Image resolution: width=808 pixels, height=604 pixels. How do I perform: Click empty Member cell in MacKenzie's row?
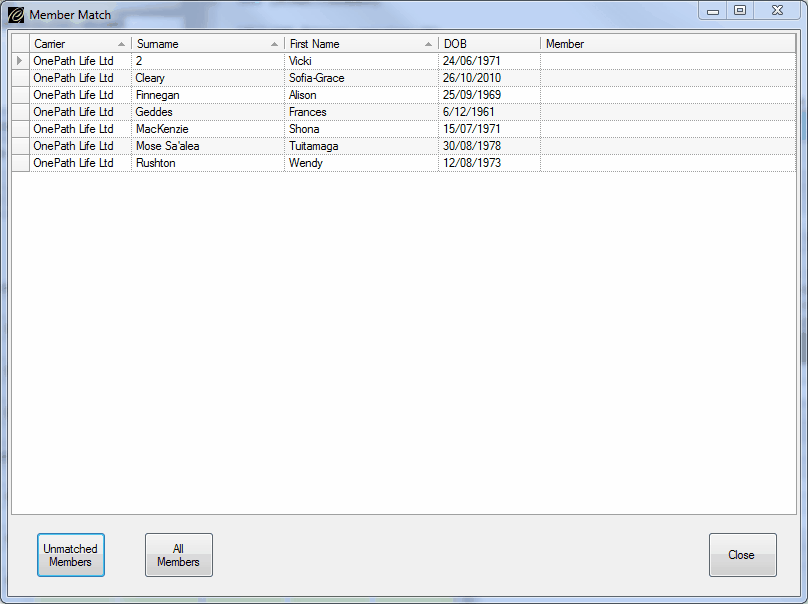pos(668,129)
